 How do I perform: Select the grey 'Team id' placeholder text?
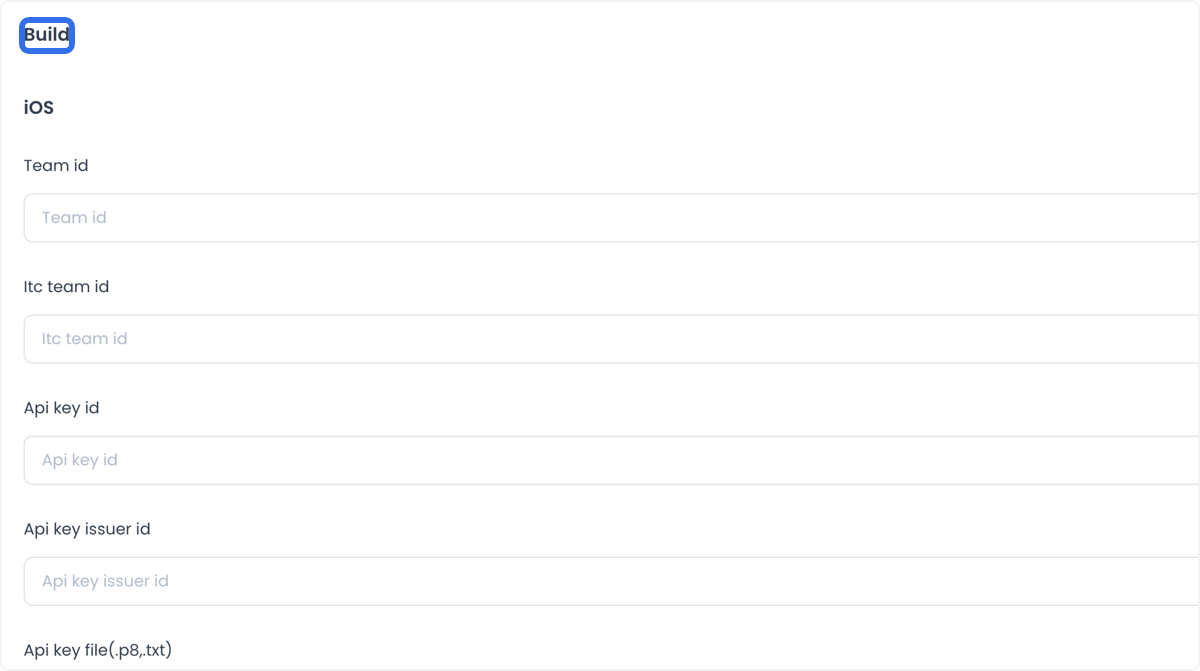(74, 218)
